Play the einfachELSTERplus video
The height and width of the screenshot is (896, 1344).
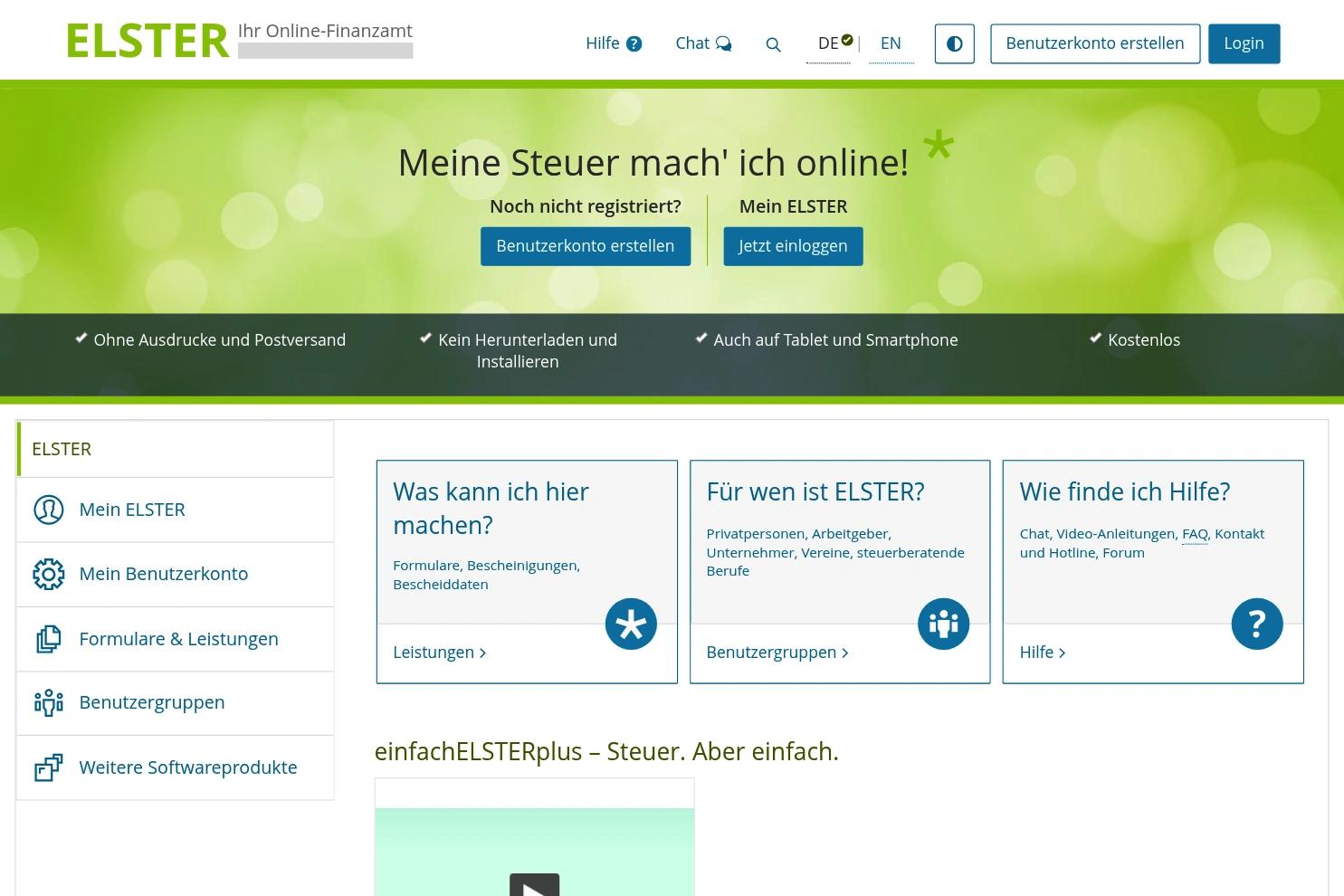pyautogui.click(x=534, y=887)
